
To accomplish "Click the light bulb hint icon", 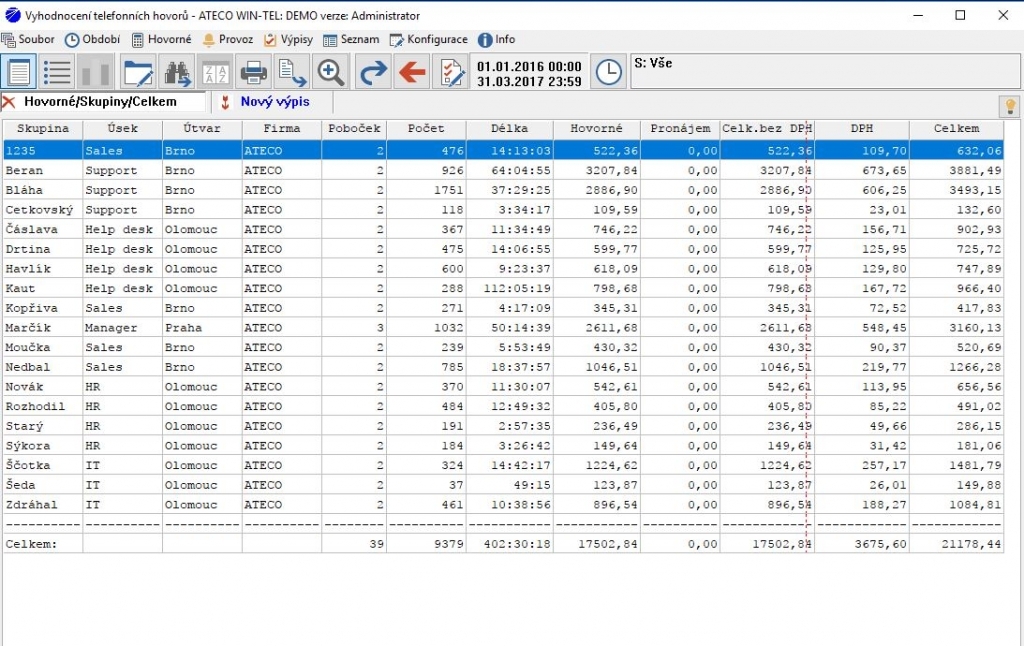I will [1010, 106].
